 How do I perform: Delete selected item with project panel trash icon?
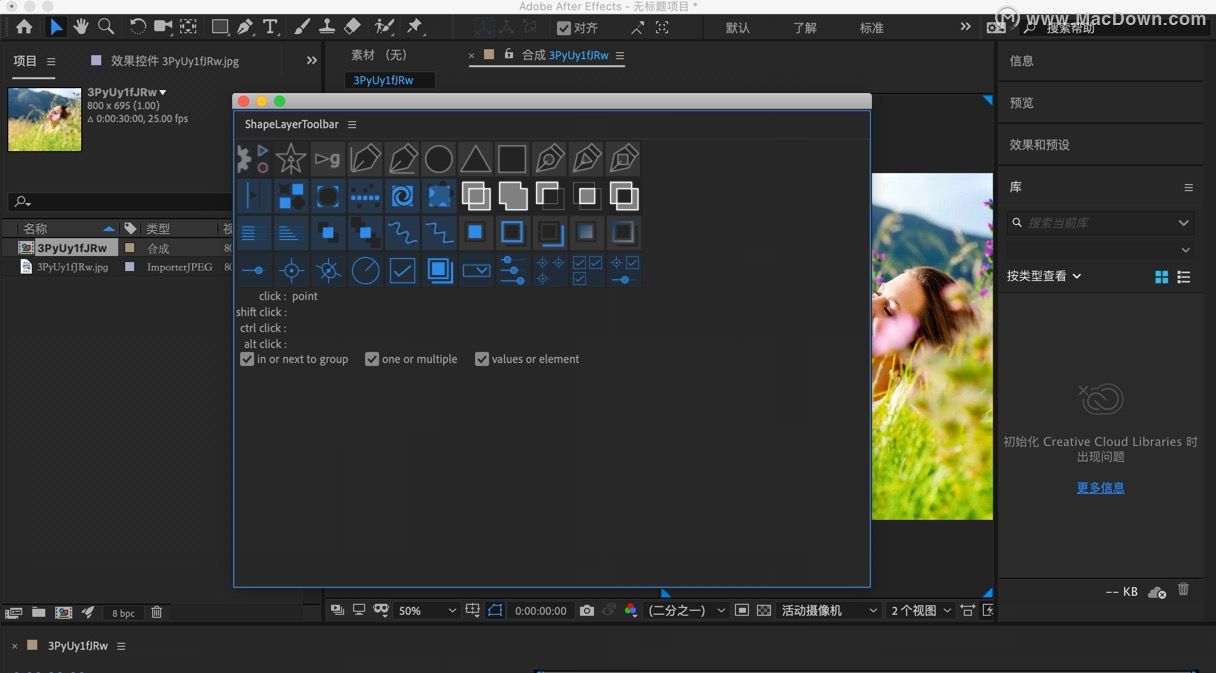pos(156,612)
